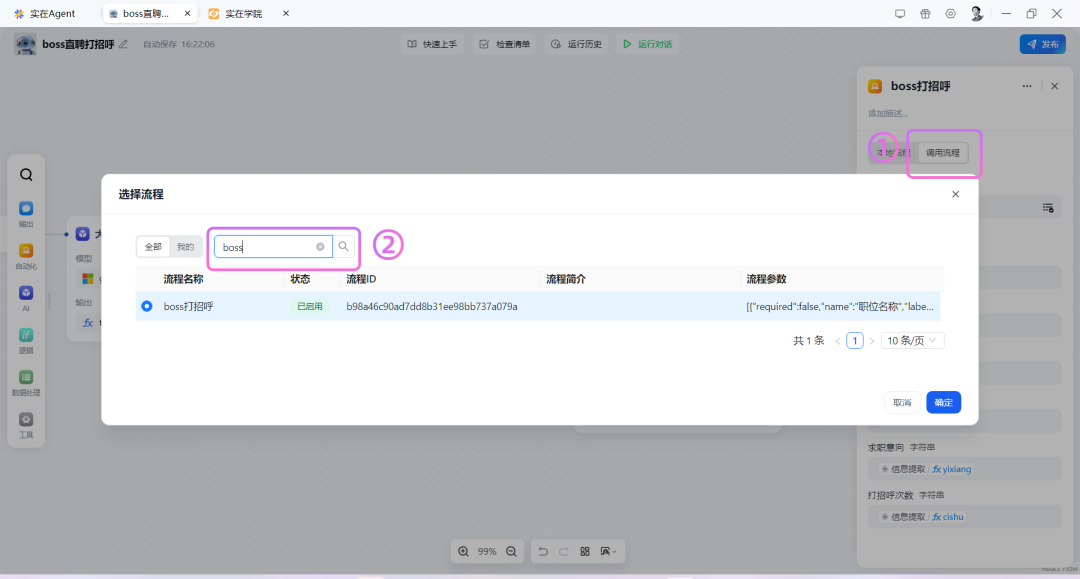Click the agent robot avatar at top left

25,44
